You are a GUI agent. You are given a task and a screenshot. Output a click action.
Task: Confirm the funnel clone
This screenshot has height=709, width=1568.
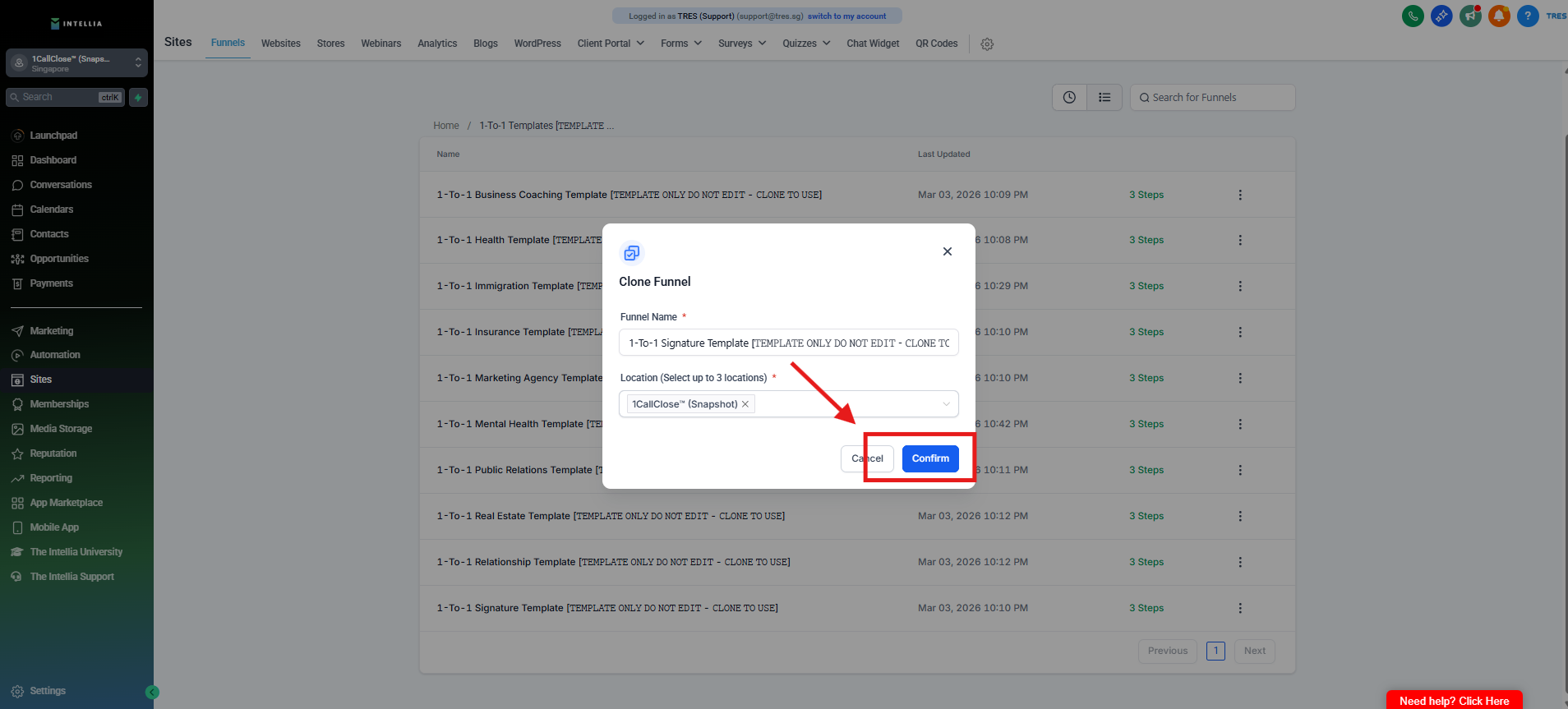click(930, 458)
